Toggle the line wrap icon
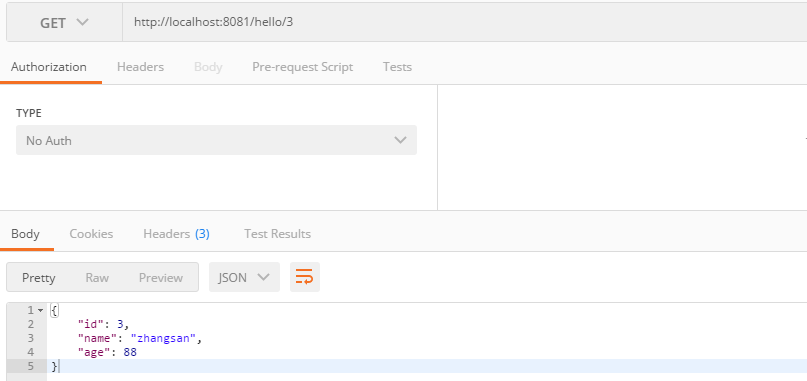Image resolution: width=807 pixels, height=381 pixels. 305,277
